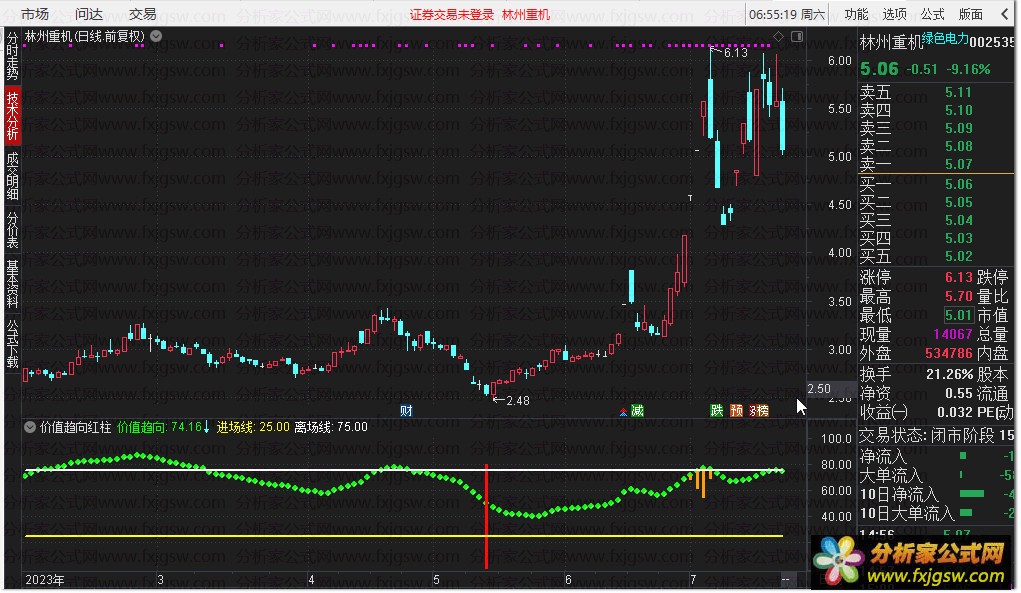This screenshot has width=1021, height=593.
Task: Switch to the 成交明细 sidebar tab
Action: point(12,175)
